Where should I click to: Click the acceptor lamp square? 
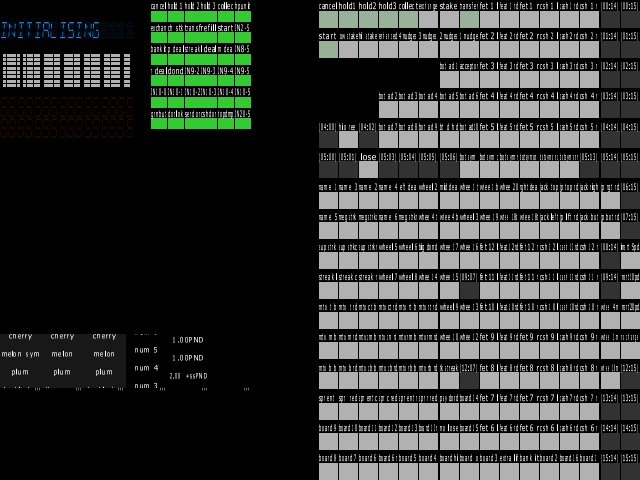469,80
